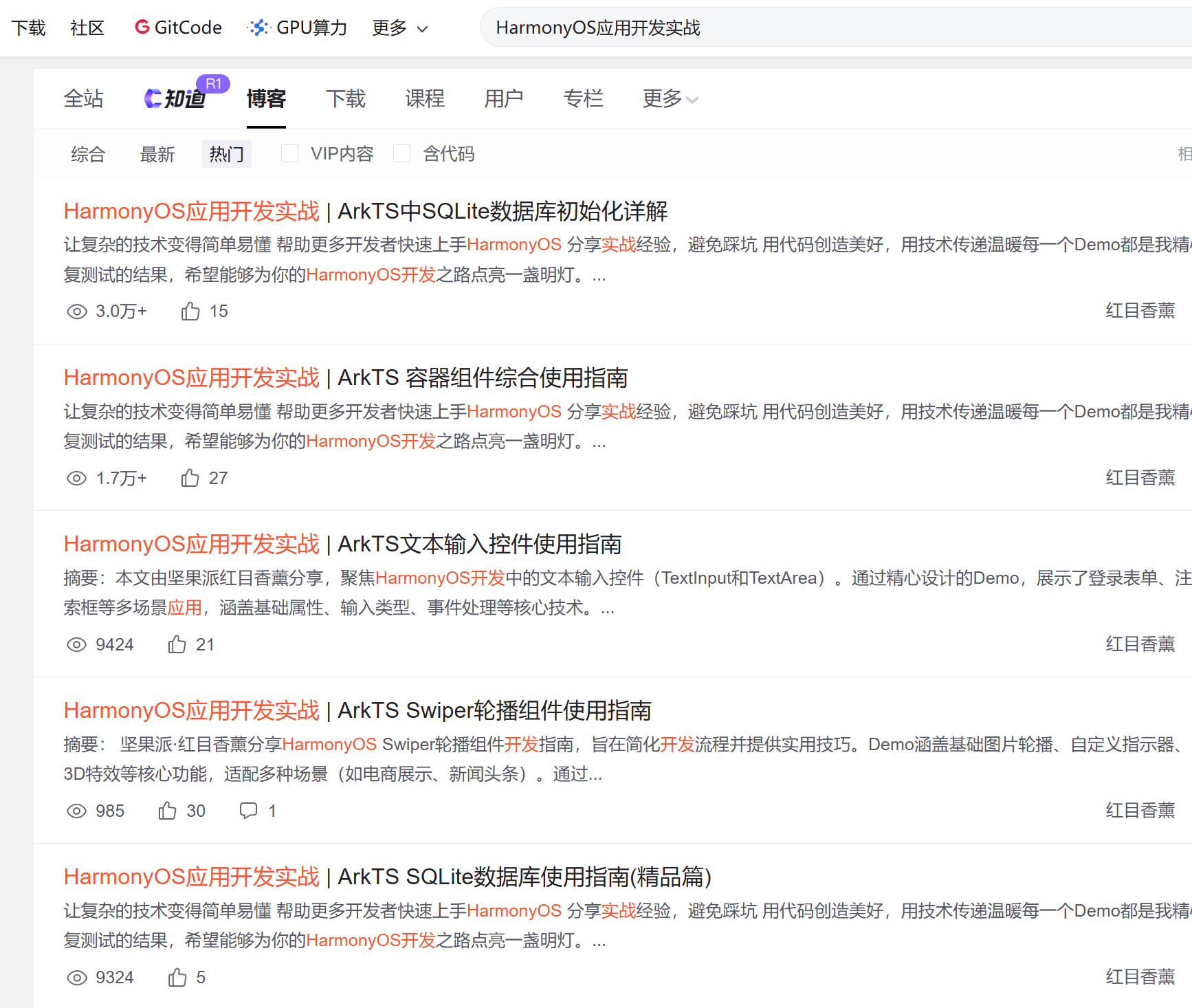Click the eye icon beside 1.7万+ views
This screenshot has height=1008, width=1192.
click(x=77, y=478)
